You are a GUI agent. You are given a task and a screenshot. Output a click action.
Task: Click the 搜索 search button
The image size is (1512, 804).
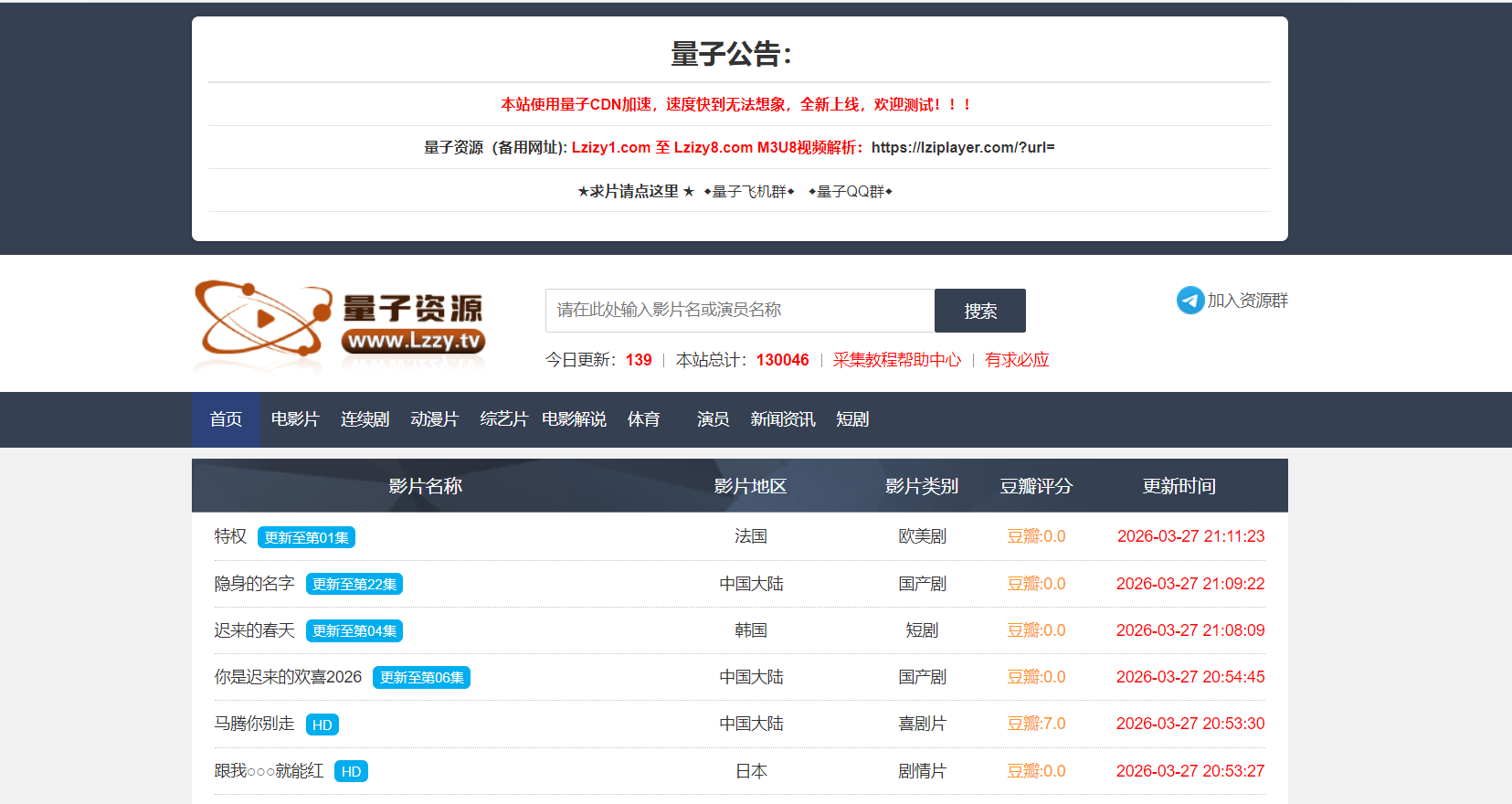tap(979, 311)
